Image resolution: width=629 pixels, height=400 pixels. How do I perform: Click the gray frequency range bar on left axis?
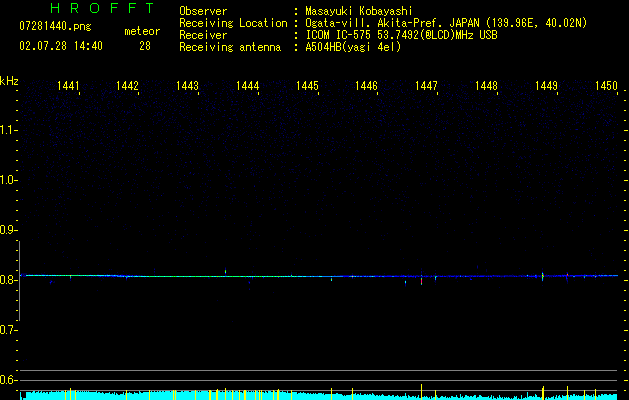click(x=19, y=281)
